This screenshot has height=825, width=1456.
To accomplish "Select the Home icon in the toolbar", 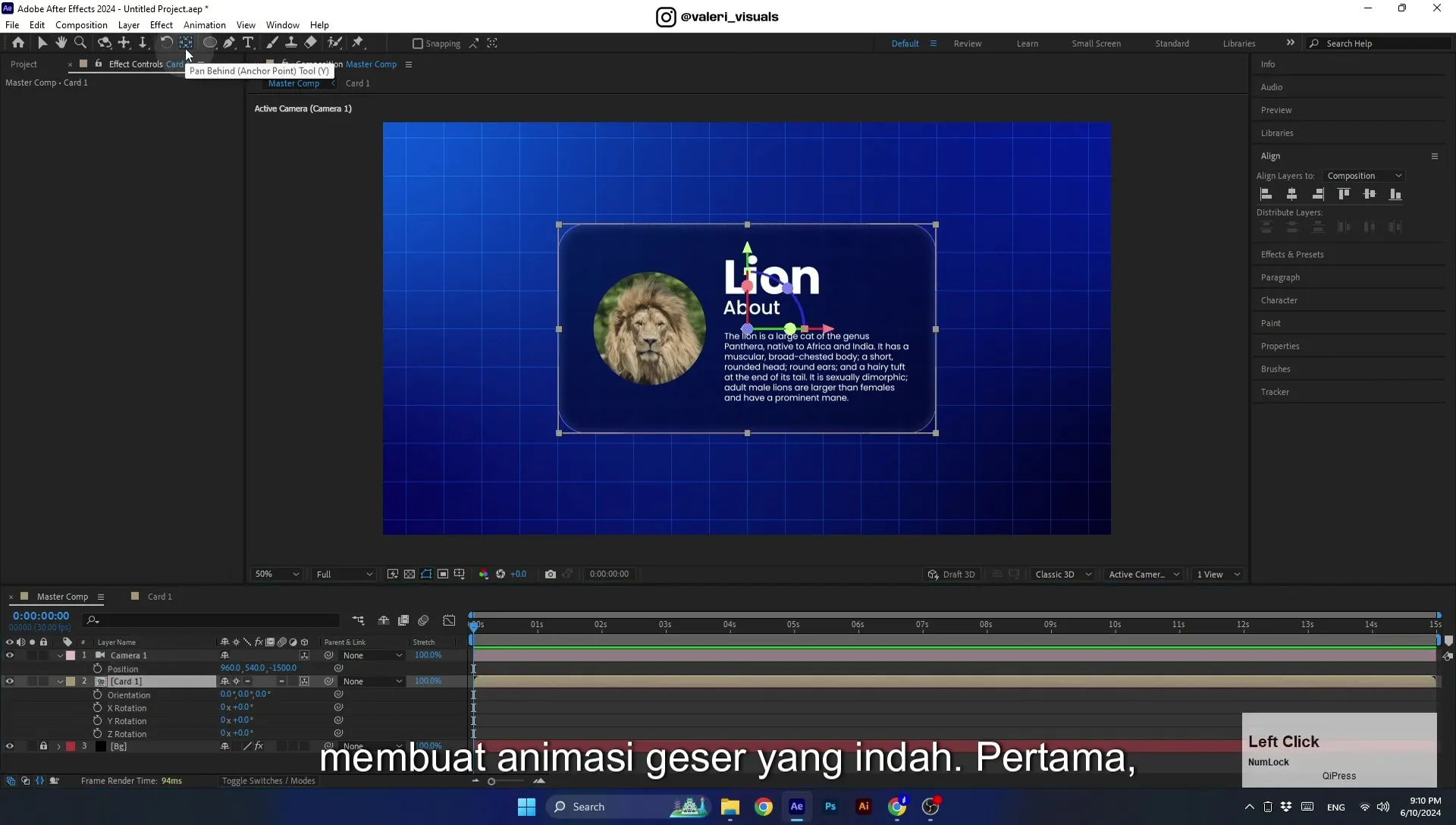I will 18,43.
